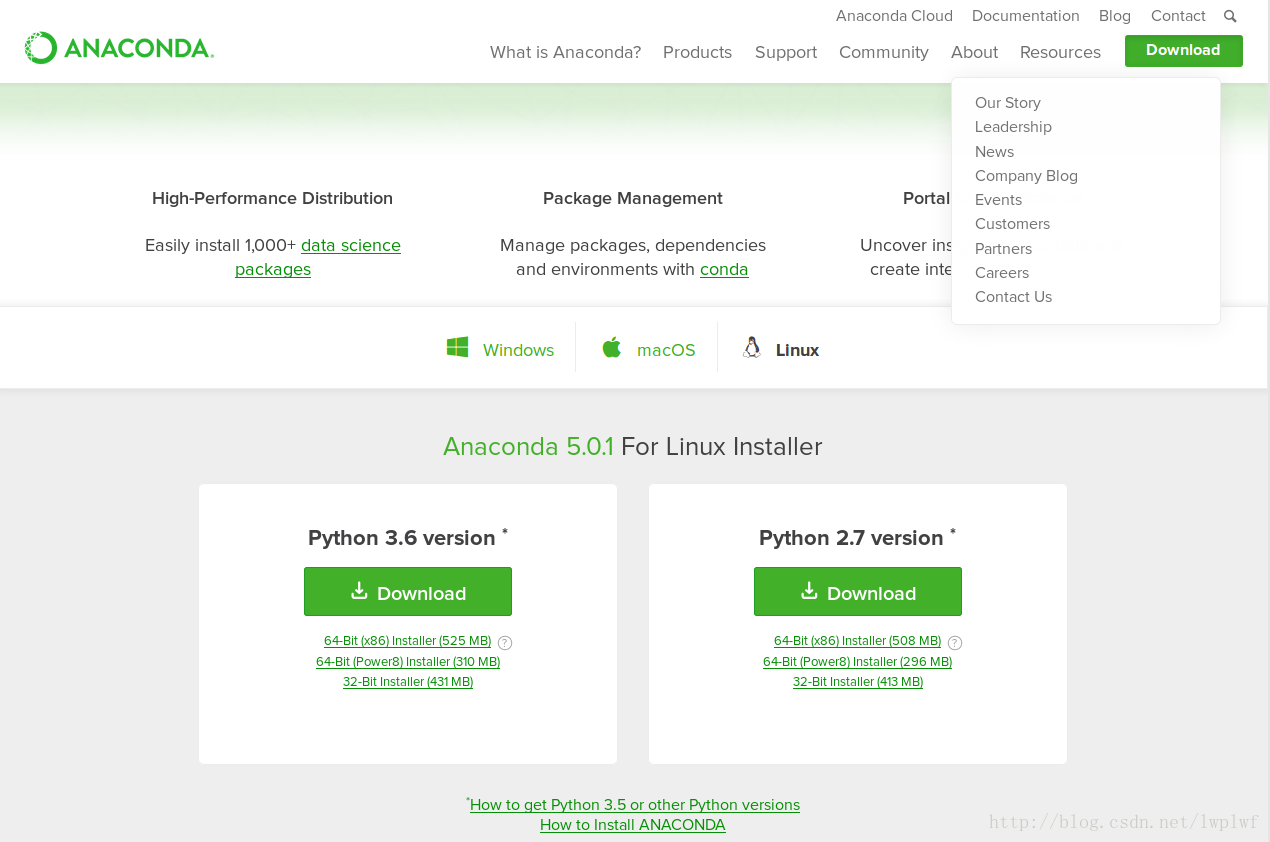
Task: Choose Events from About dropdown
Action: (998, 200)
